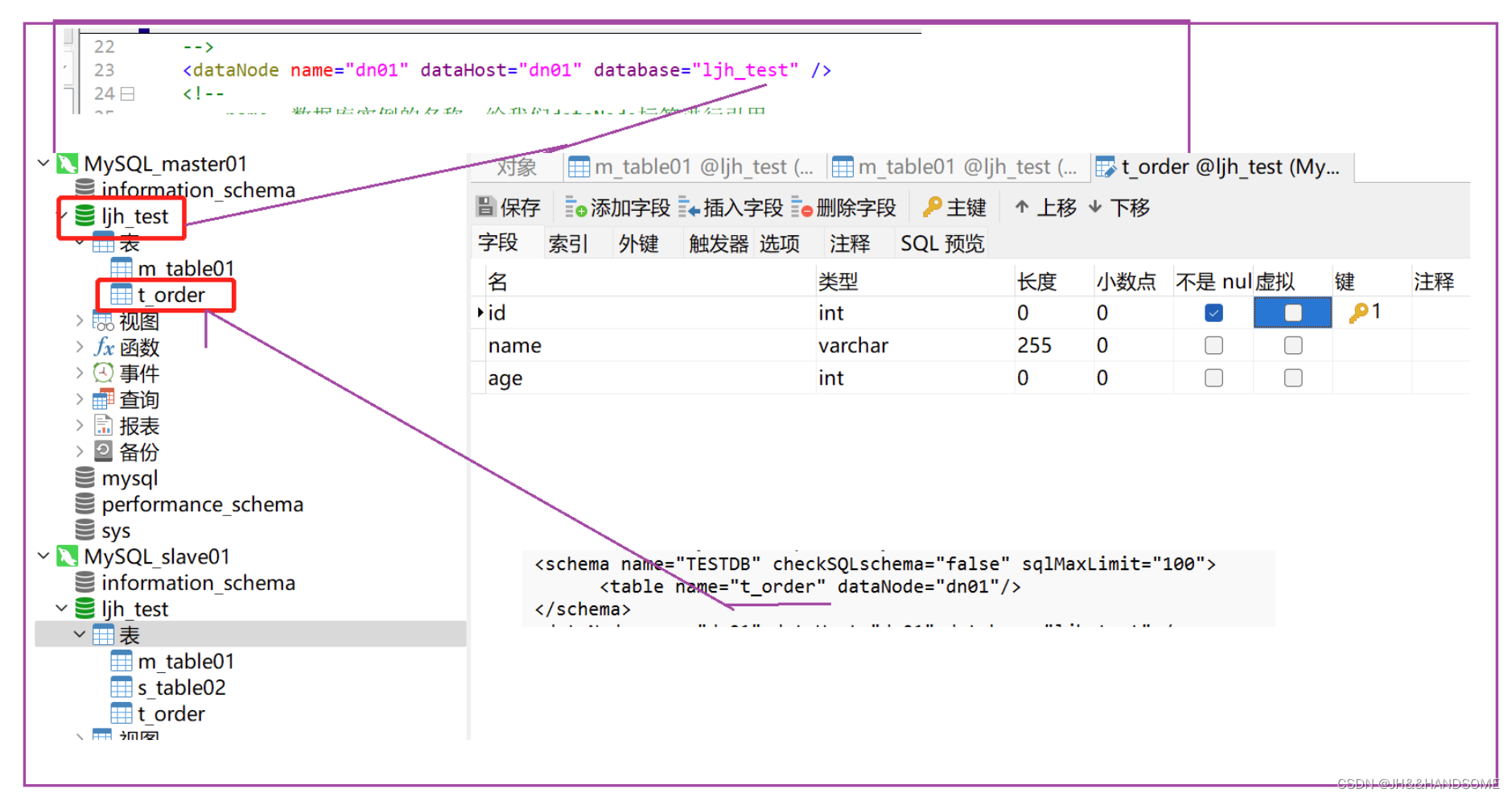Screen dimensions: 1512x797
Task: Open the Foreign Keys (外键) tab
Action: (x=639, y=243)
